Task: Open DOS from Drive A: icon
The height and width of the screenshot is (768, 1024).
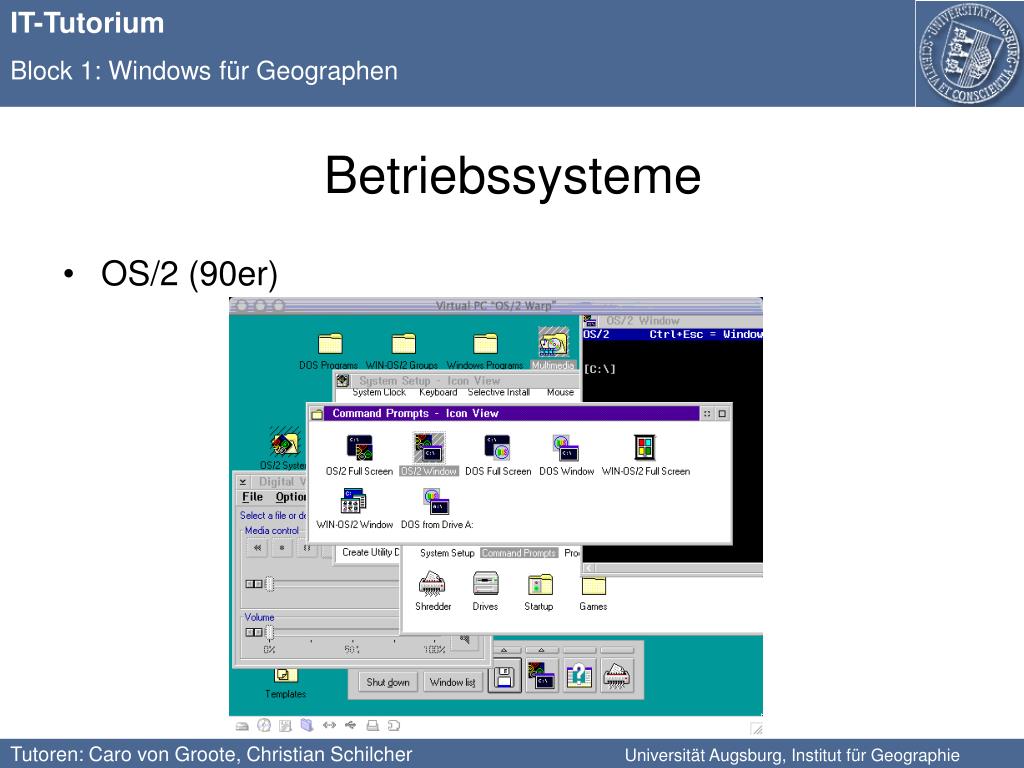Action: click(x=436, y=502)
